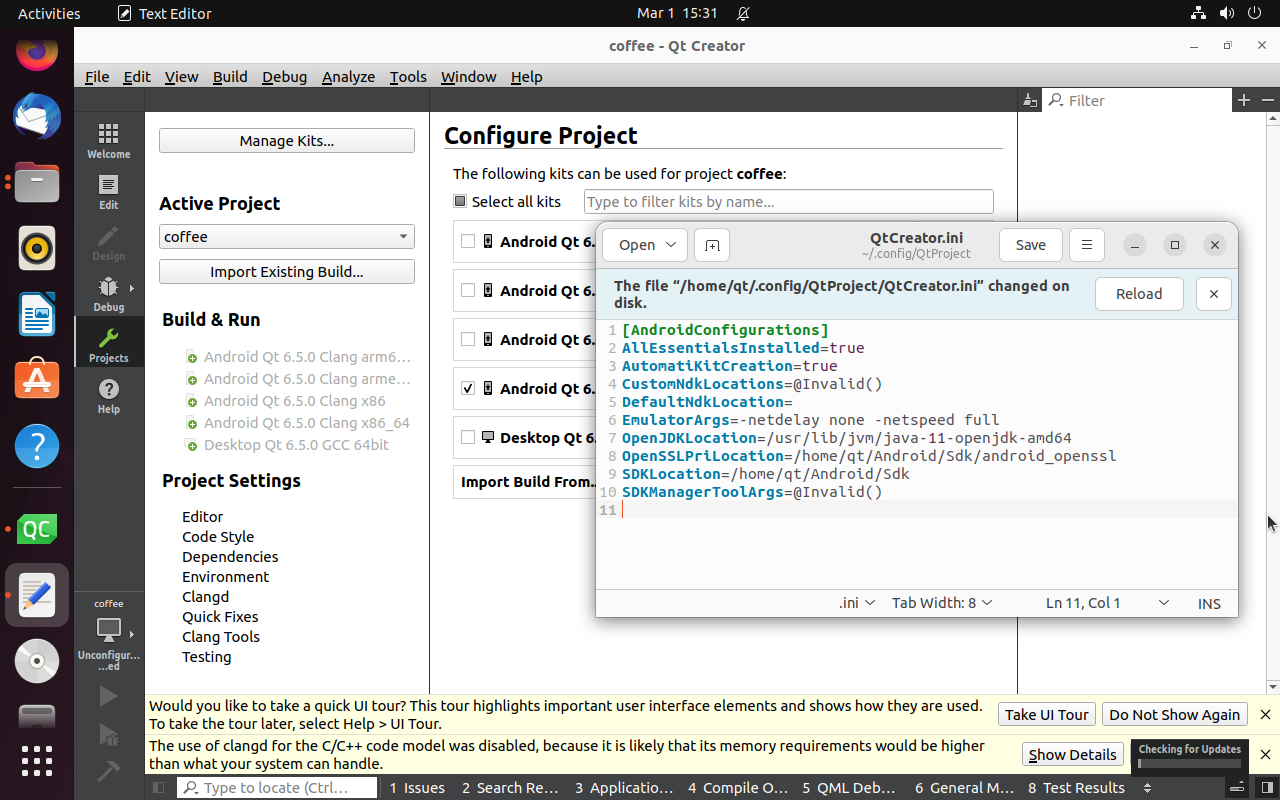Close the clangd disabled info bar

click(1265, 754)
